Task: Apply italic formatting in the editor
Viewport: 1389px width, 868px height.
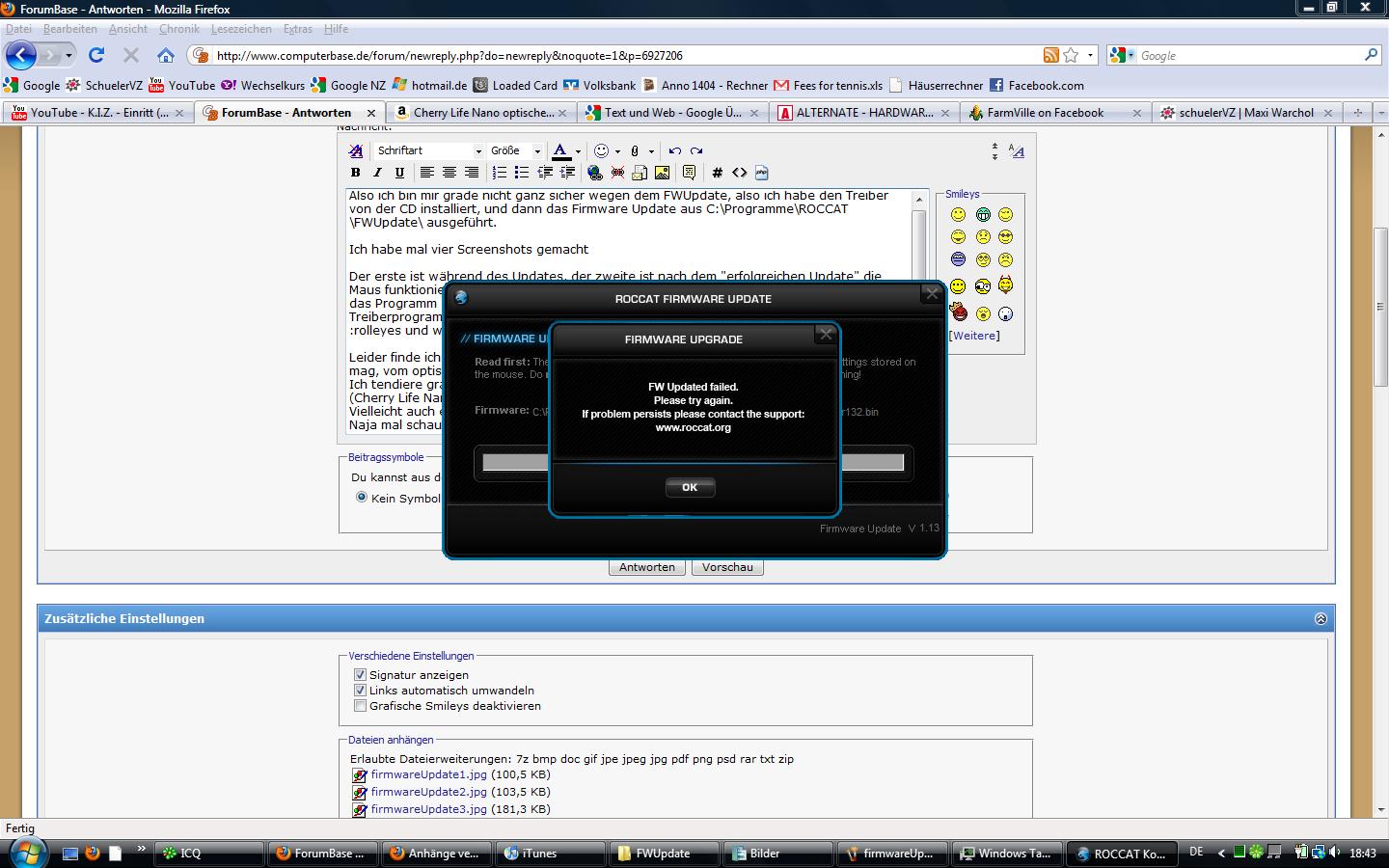Action: [x=377, y=173]
